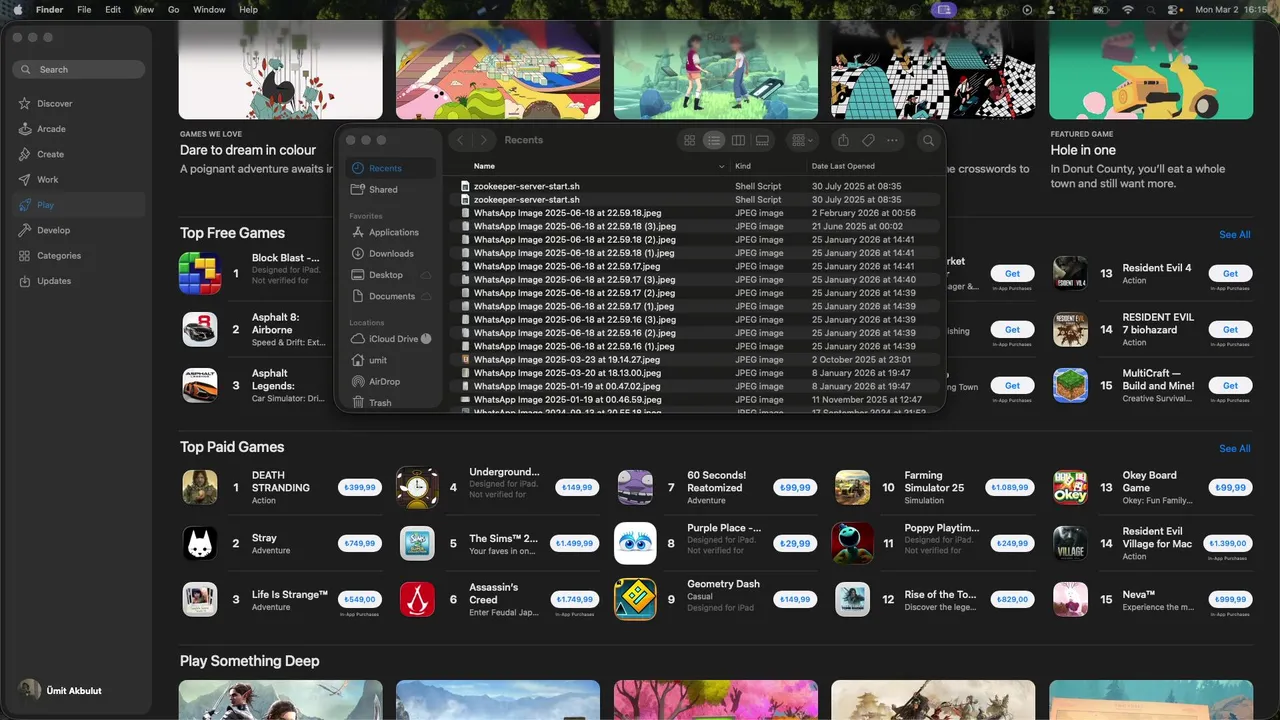This screenshot has height=720, width=1280.
Task: Click See All for Top Free Games
Action: point(1235,235)
